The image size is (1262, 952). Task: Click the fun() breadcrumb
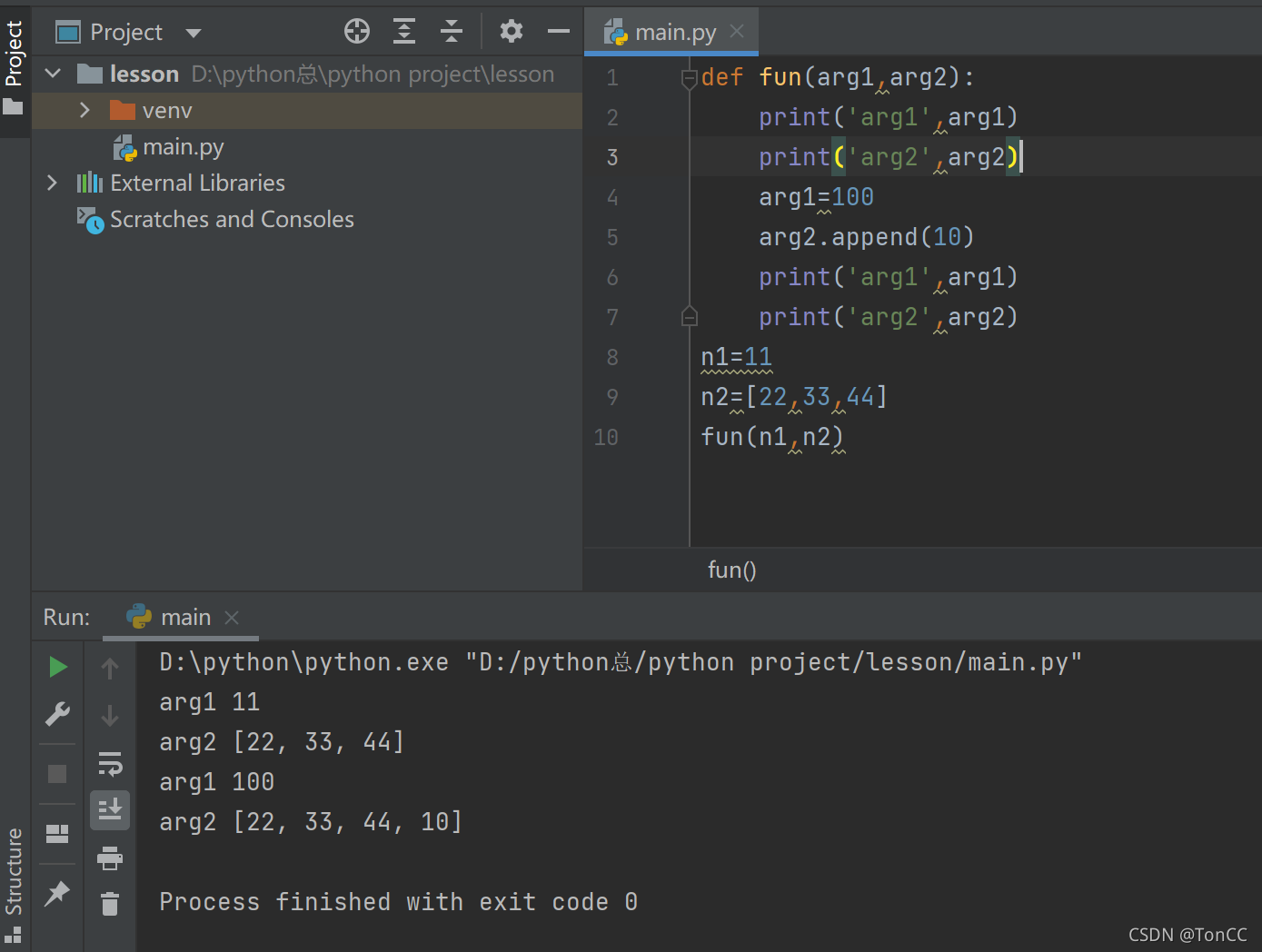point(731,570)
